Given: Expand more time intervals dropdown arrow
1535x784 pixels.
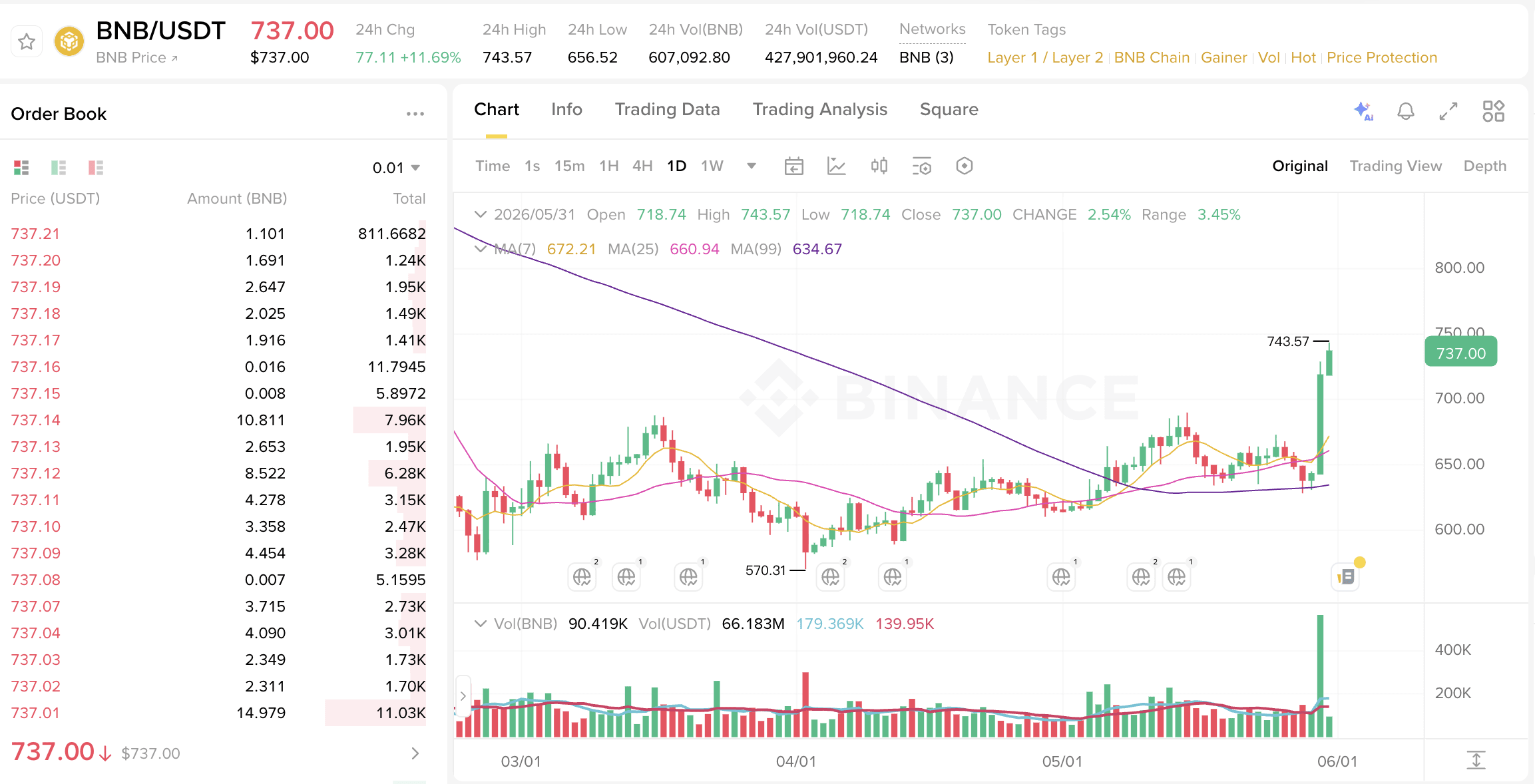Looking at the screenshot, I should [752, 166].
